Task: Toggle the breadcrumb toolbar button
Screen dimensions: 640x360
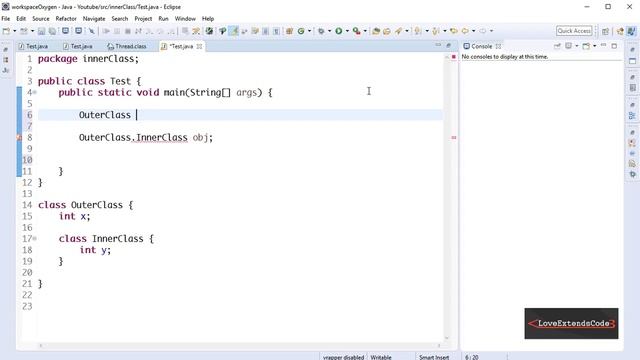Action: [222, 31]
